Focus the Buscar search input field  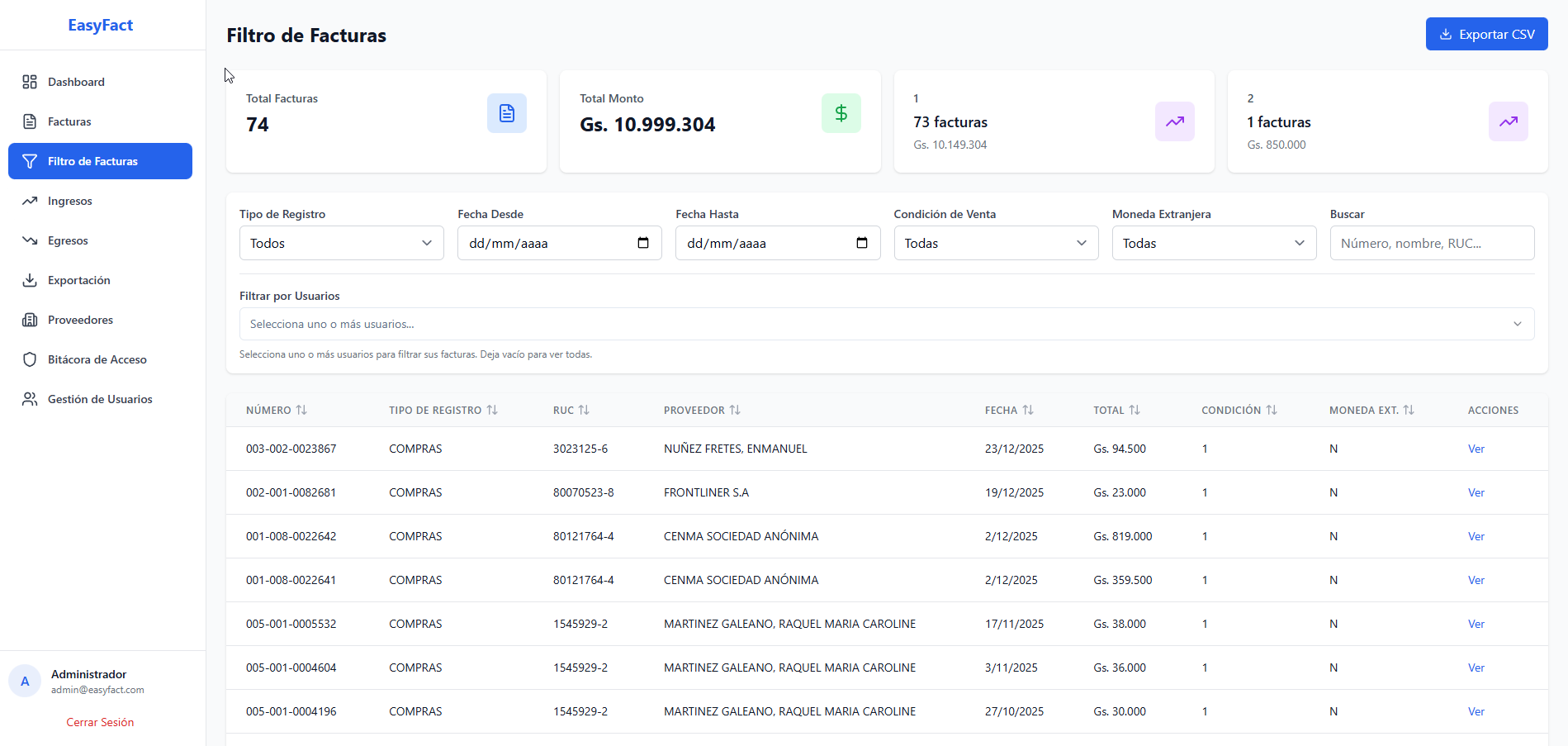[1431, 243]
